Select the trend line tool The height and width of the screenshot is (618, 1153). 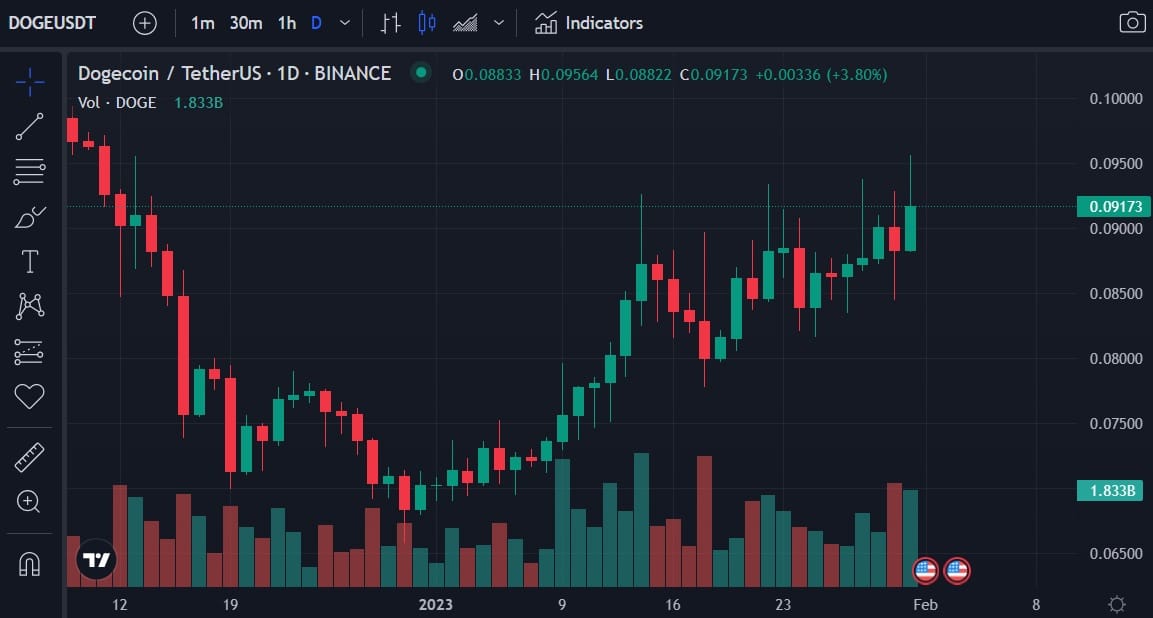point(29,127)
